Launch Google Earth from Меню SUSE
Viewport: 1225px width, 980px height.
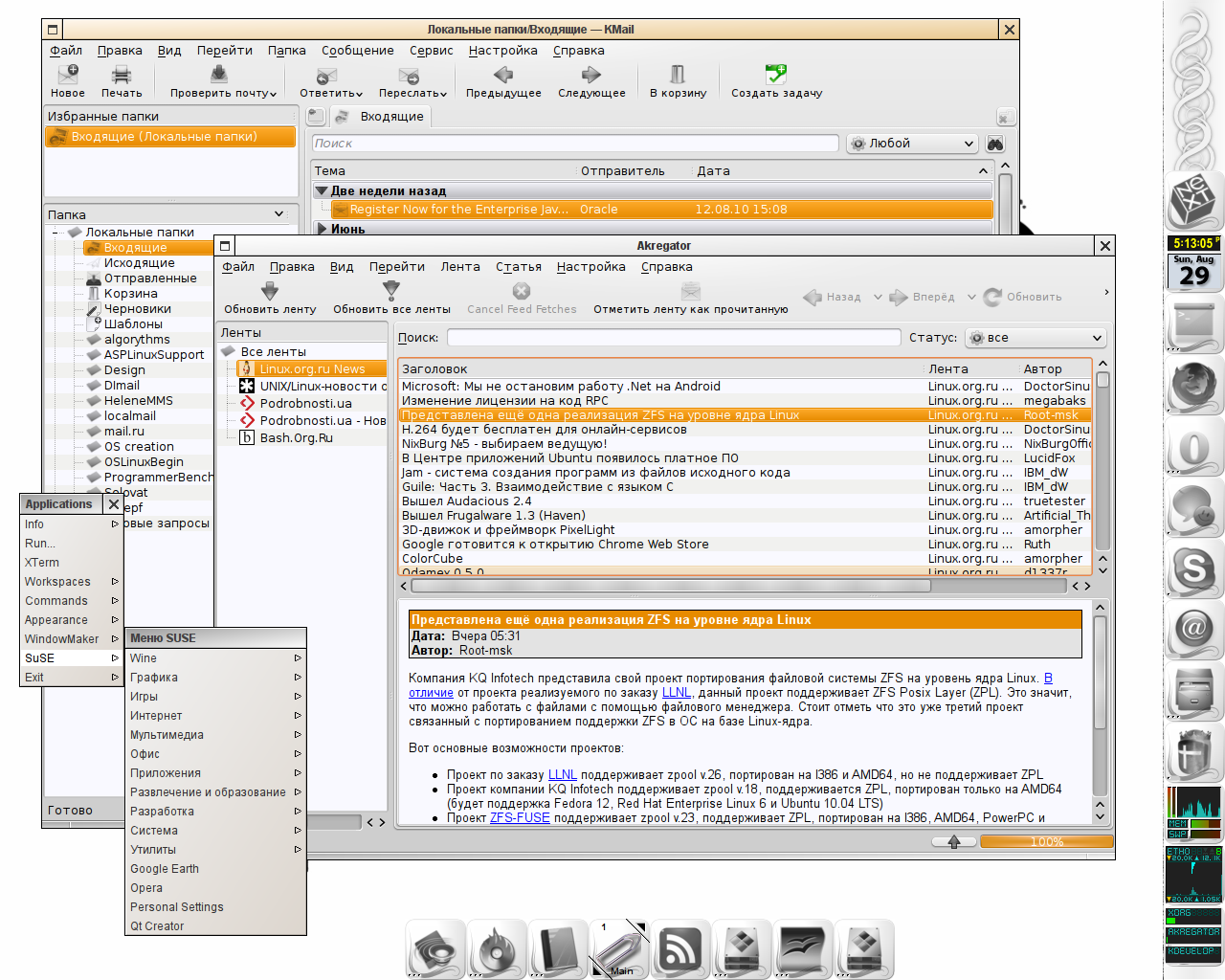click(215, 869)
